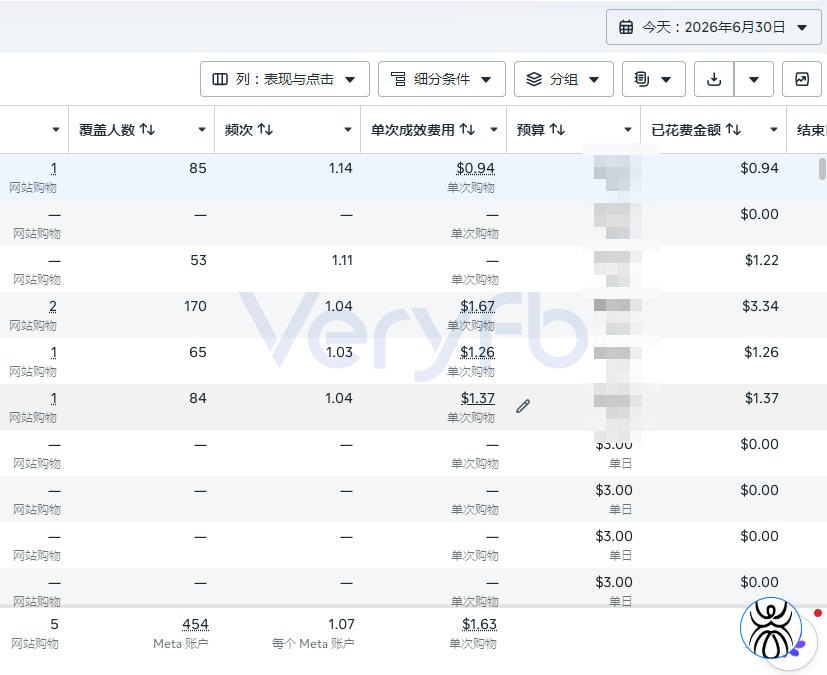The image size is (827, 675).
Task: Click the layers icon in 分组 button
Action: click(x=534, y=79)
